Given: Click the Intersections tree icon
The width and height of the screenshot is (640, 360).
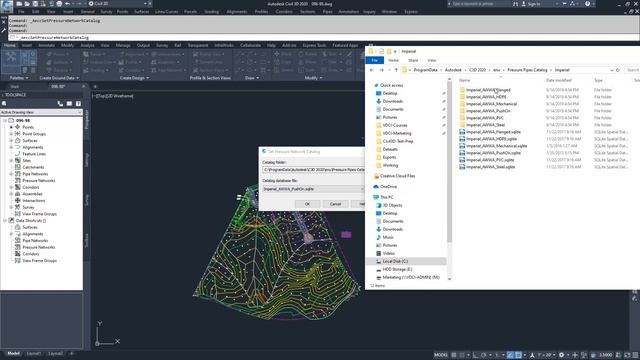Looking at the screenshot, I should (x=18, y=200).
